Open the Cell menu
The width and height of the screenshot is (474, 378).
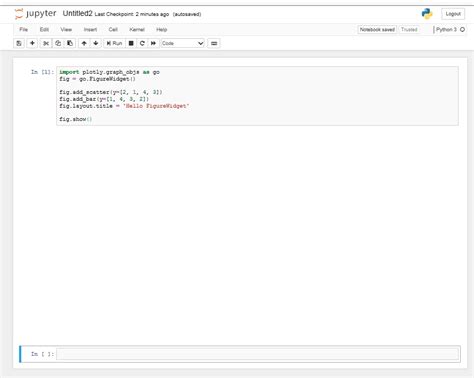point(113,29)
